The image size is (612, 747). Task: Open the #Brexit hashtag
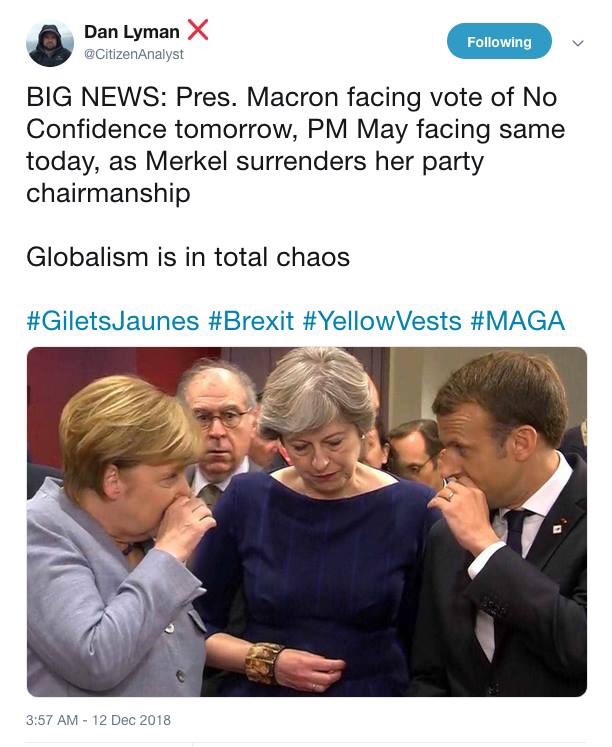(x=251, y=321)
